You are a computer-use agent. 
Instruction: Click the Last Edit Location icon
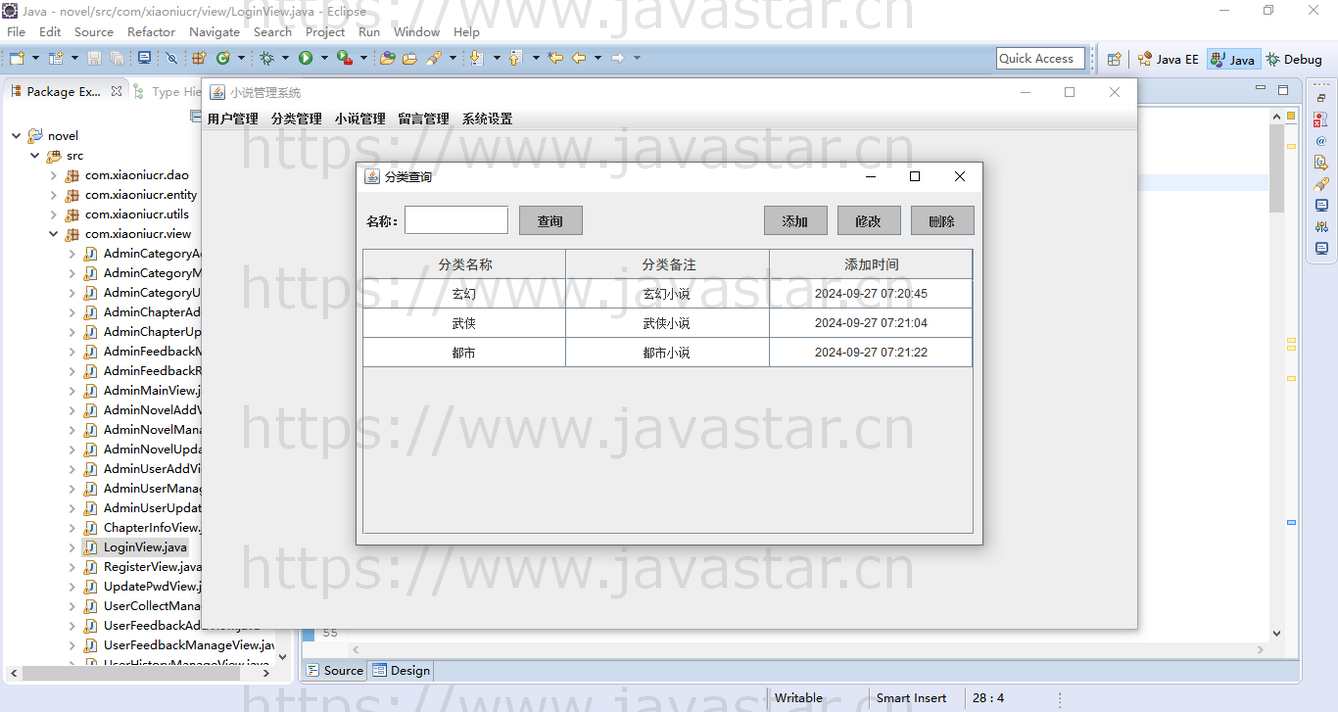pos(556,58)
